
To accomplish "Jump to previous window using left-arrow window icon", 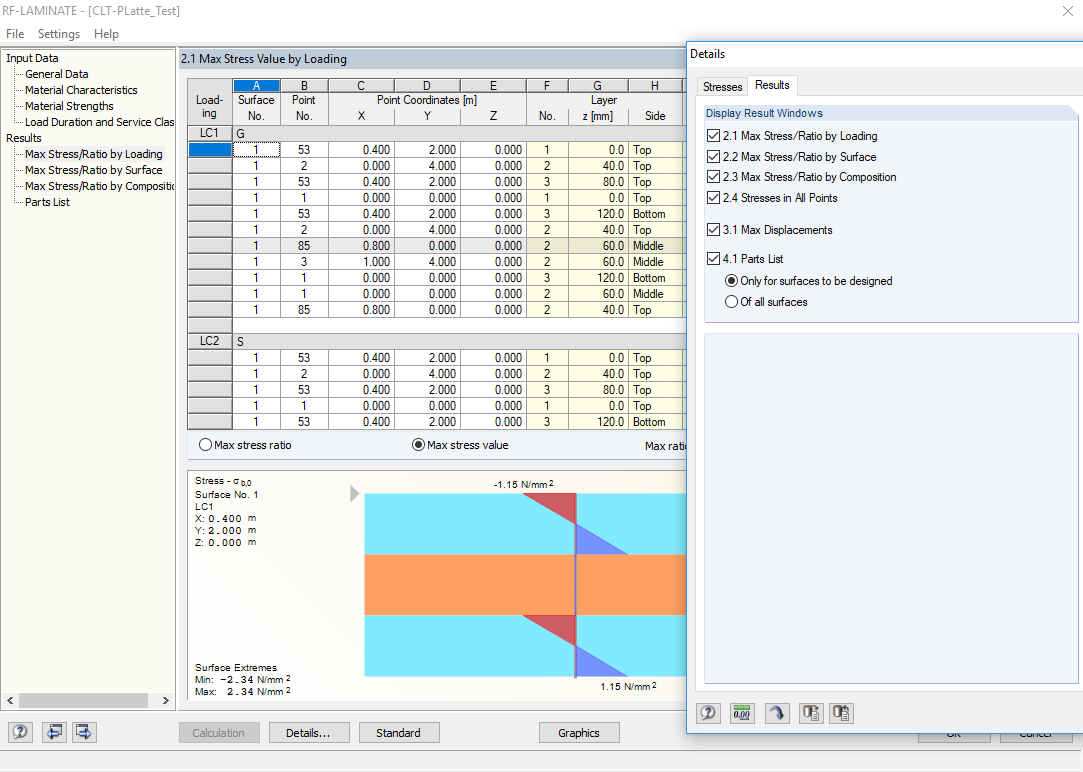I will tap(54, 732).
